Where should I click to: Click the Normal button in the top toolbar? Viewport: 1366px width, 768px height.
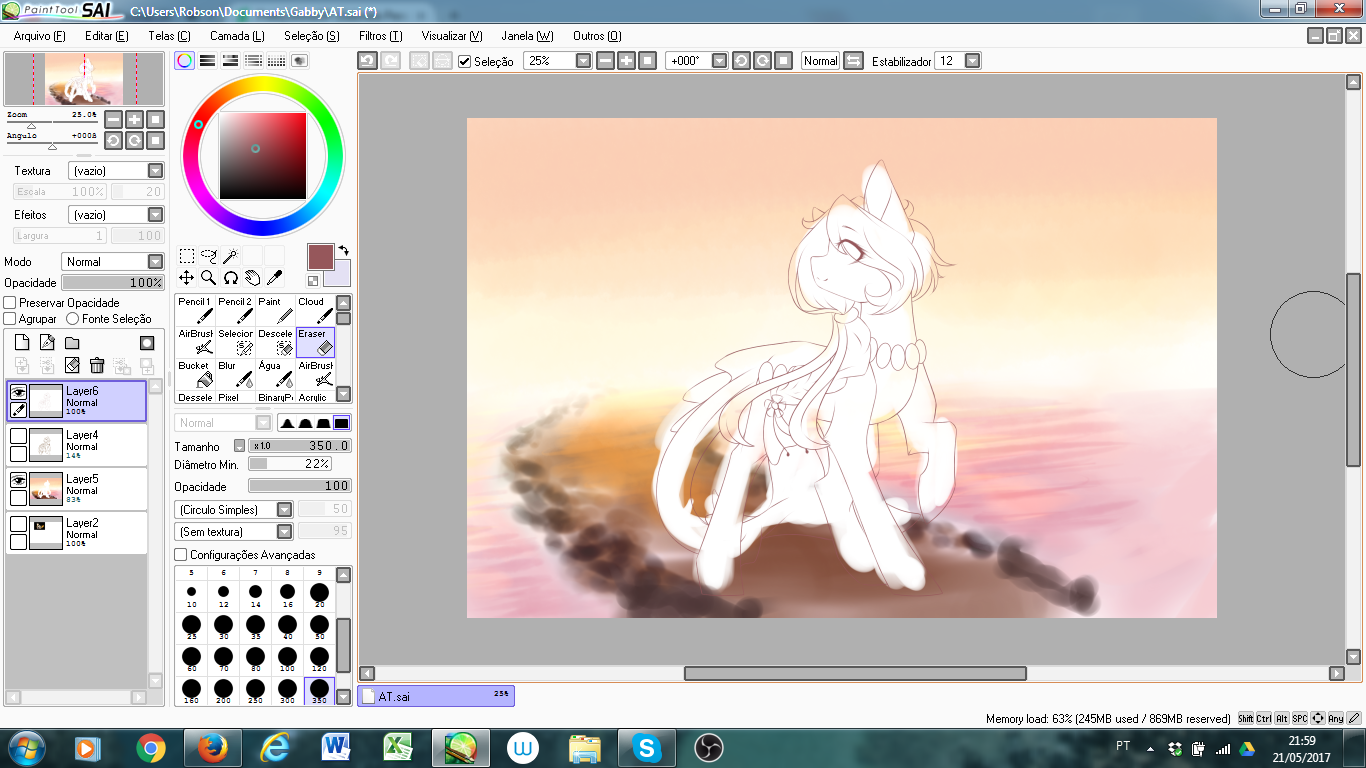[x=820, y=61]
